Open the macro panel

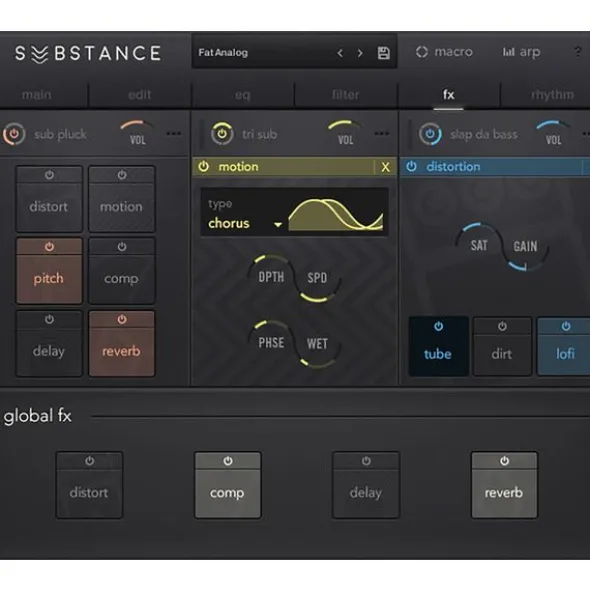pyautogui.click(x=444, y=52)
